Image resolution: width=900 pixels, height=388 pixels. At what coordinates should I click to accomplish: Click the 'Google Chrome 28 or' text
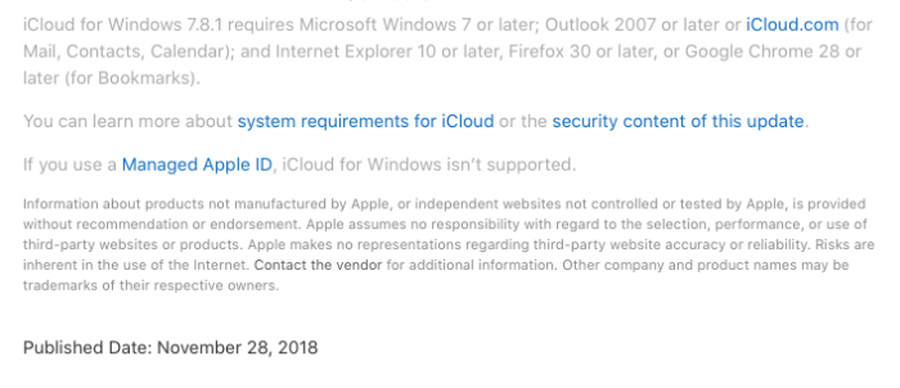tap(773, 52)
